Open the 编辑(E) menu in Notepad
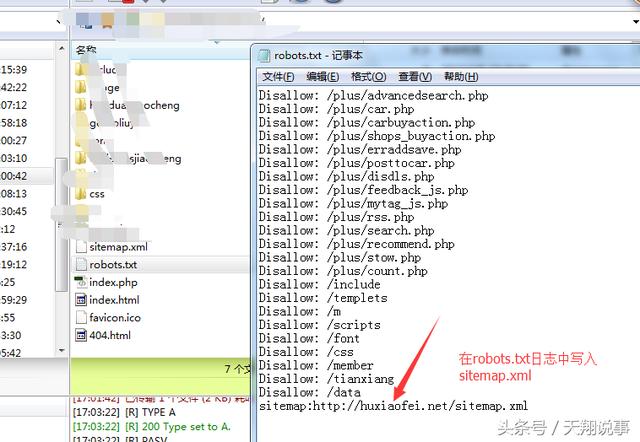This screenshot has width=640, height=442. tap(322, 77)
